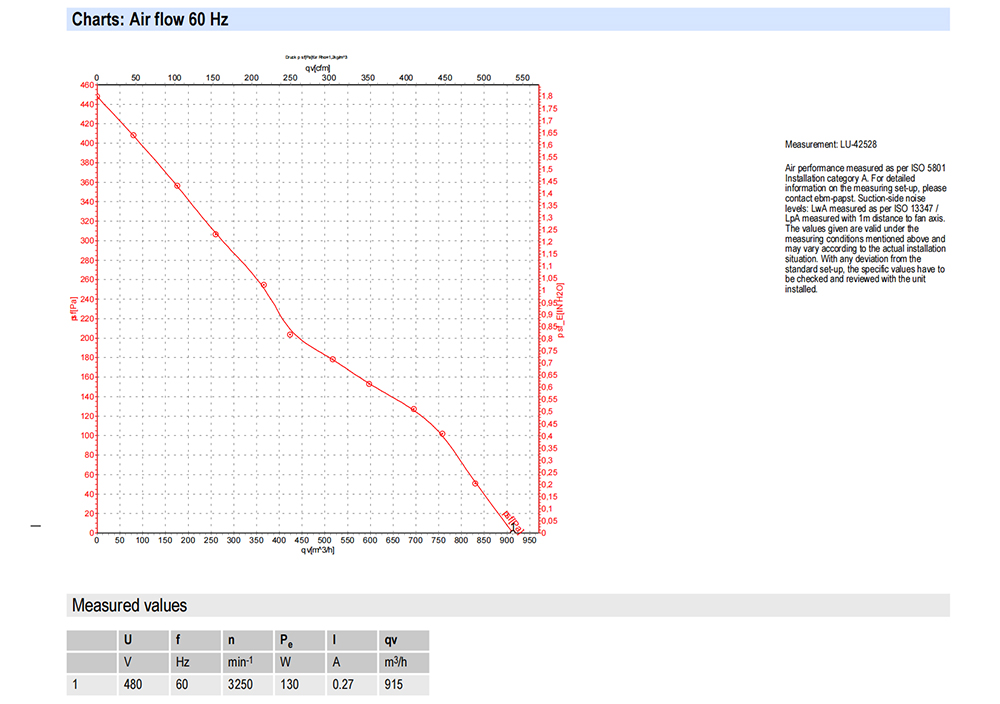
Task: Select the 'Measurement: LU-42528' text
Action: point(830,145)
